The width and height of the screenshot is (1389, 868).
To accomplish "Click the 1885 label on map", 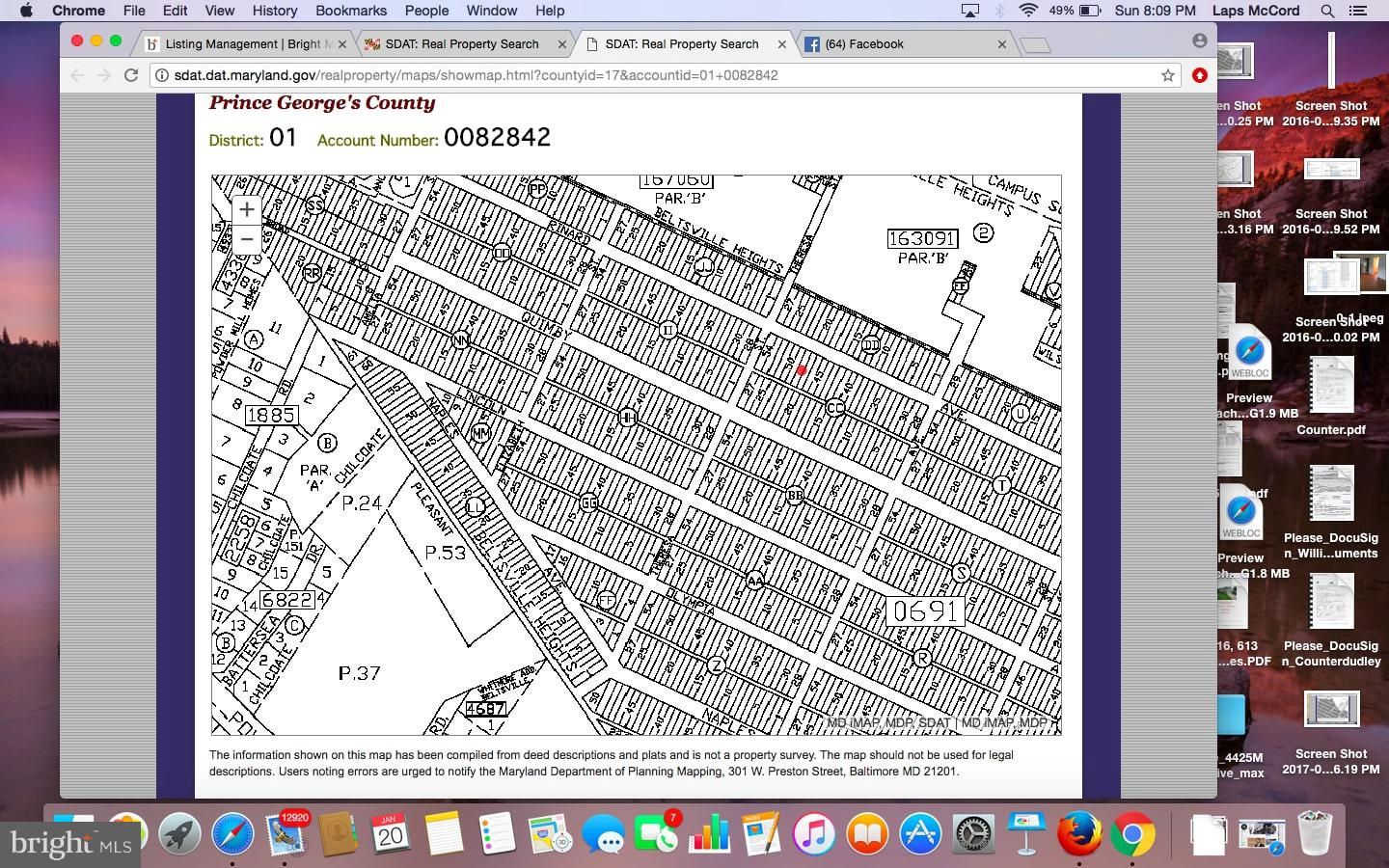I will (271, 416).
